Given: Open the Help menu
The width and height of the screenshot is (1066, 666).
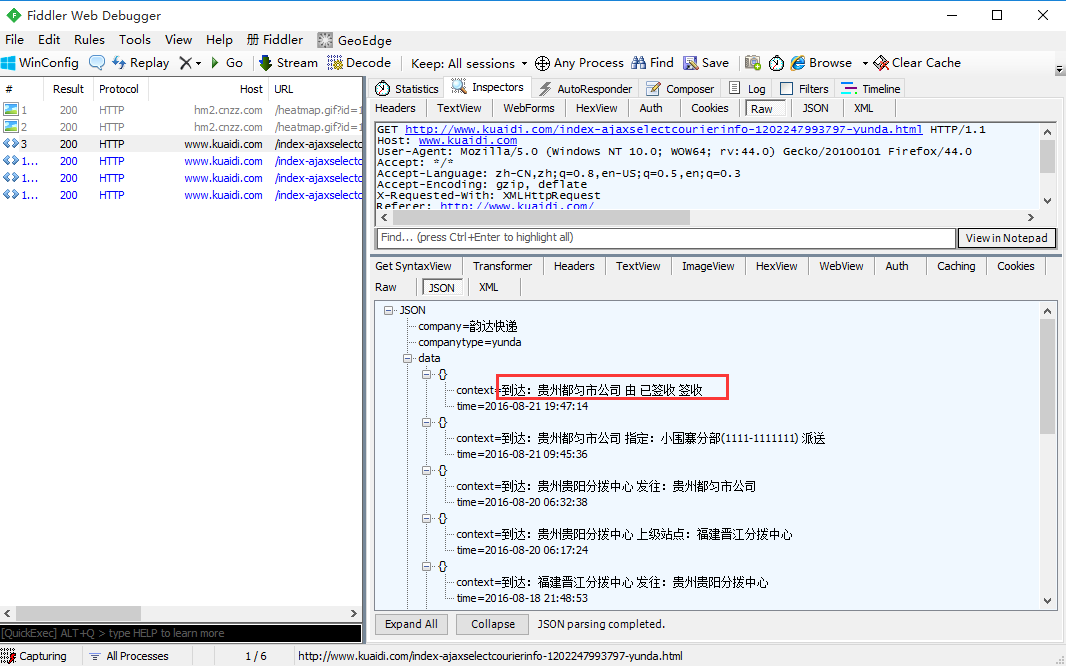Looking at the screenshot, I should tap(219, 40).
